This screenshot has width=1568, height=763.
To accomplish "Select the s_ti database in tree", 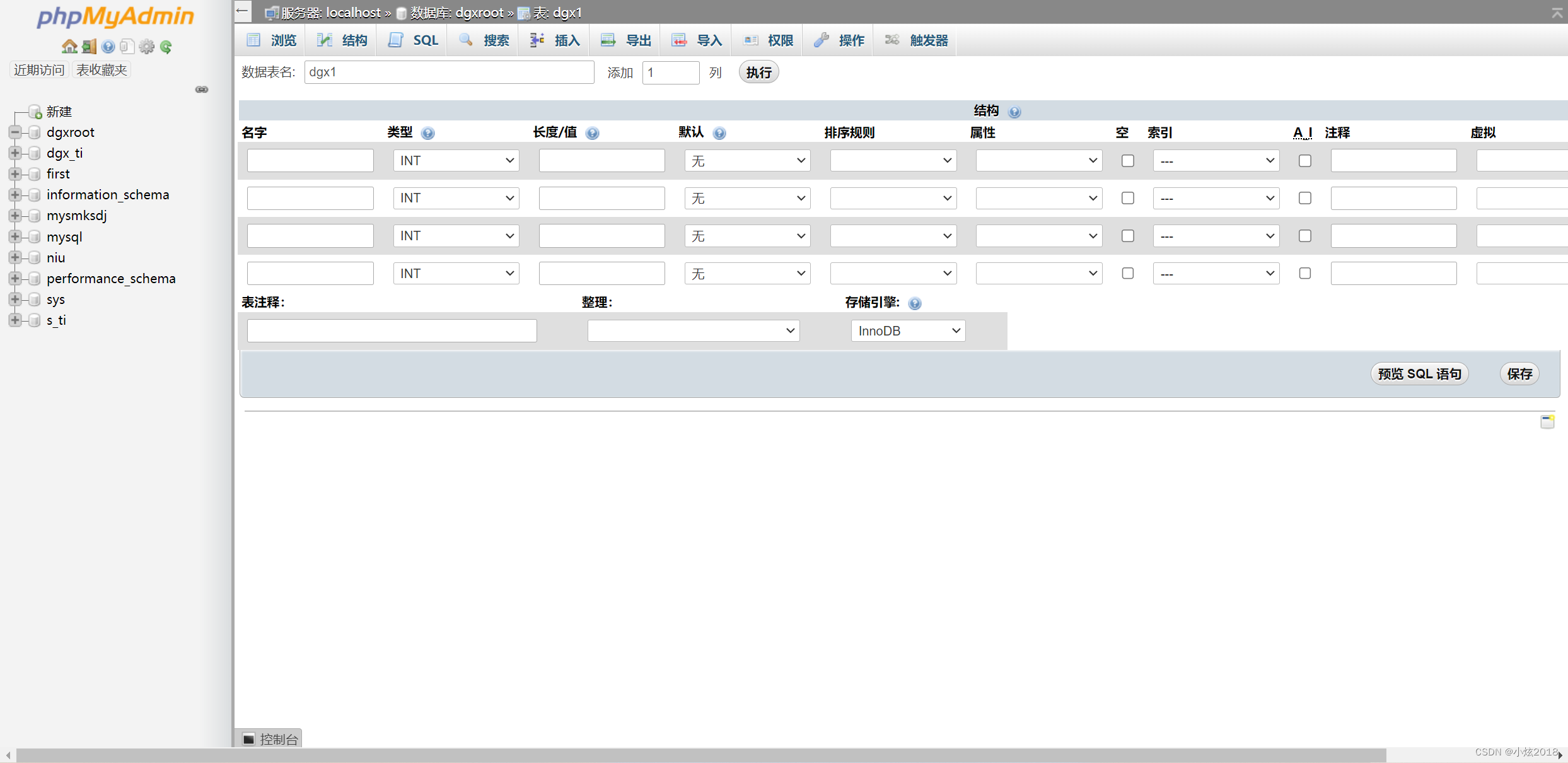I will (56, 320).
